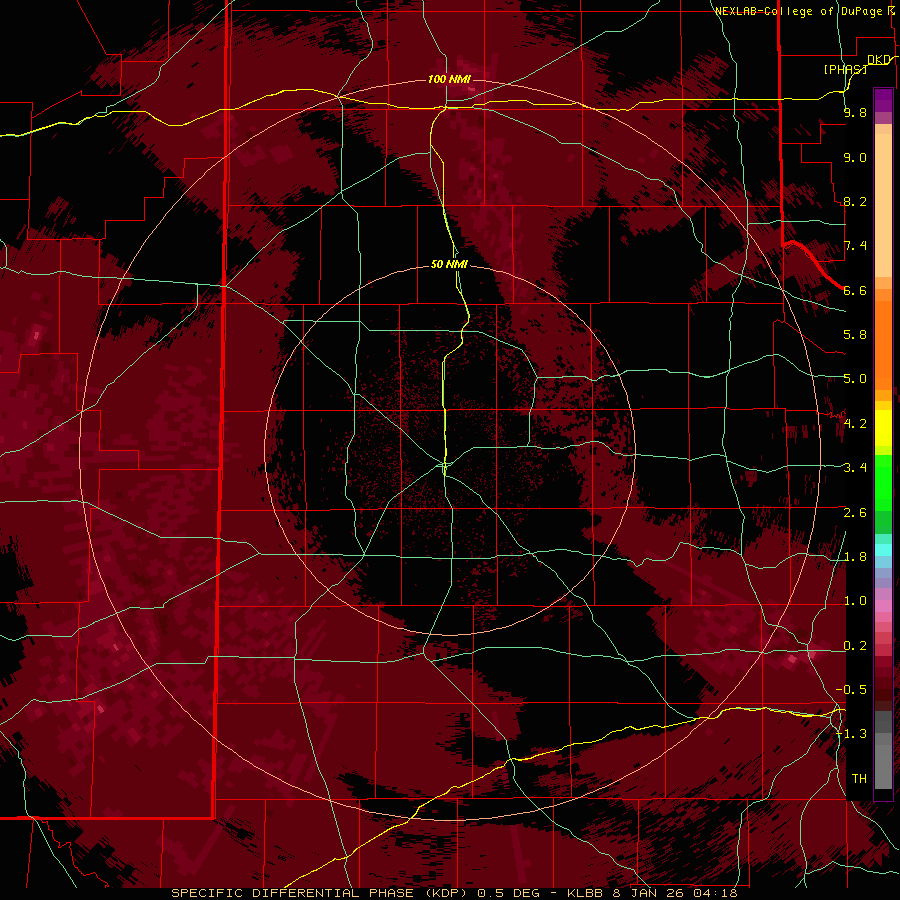
Task: Click the 4.2 value on color scale
Action: coord(855,424)
